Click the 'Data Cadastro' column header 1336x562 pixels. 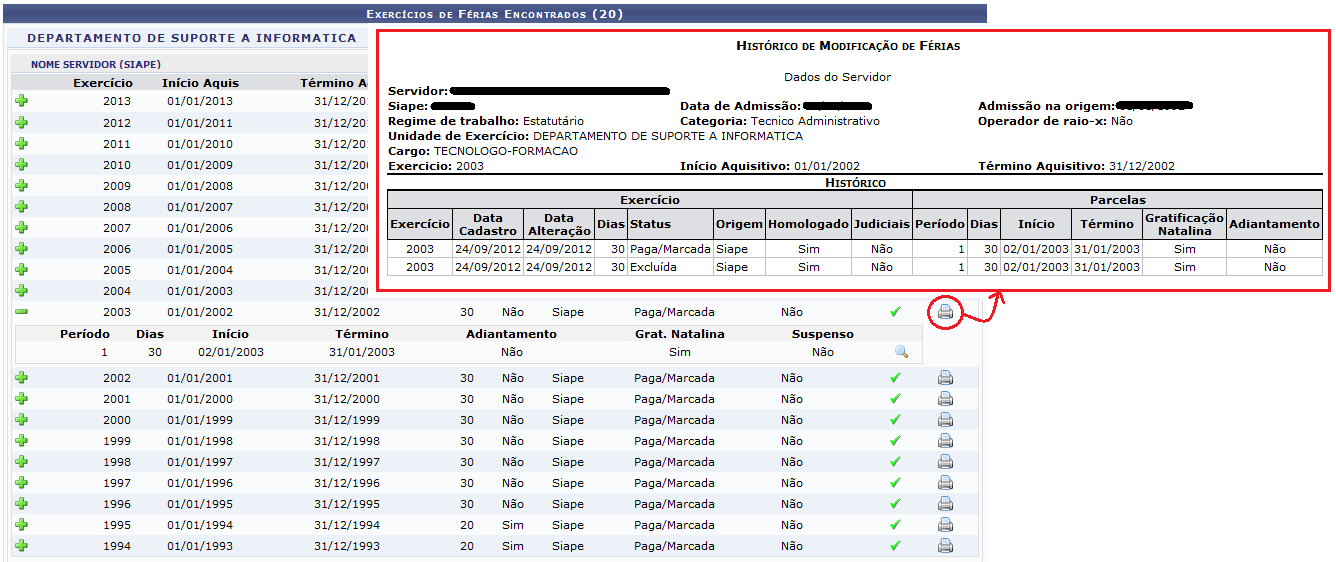[487, 224]
